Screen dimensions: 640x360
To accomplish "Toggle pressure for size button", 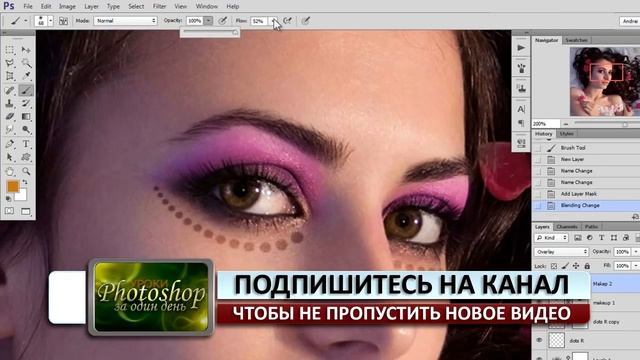I will click(x=306, y=21).
